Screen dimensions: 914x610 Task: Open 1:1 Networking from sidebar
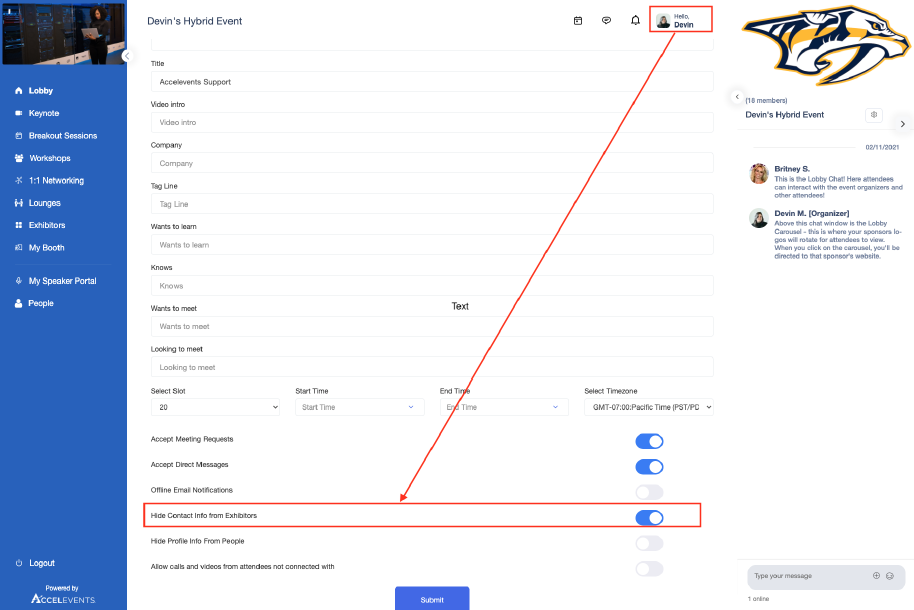tap(56, 181)
